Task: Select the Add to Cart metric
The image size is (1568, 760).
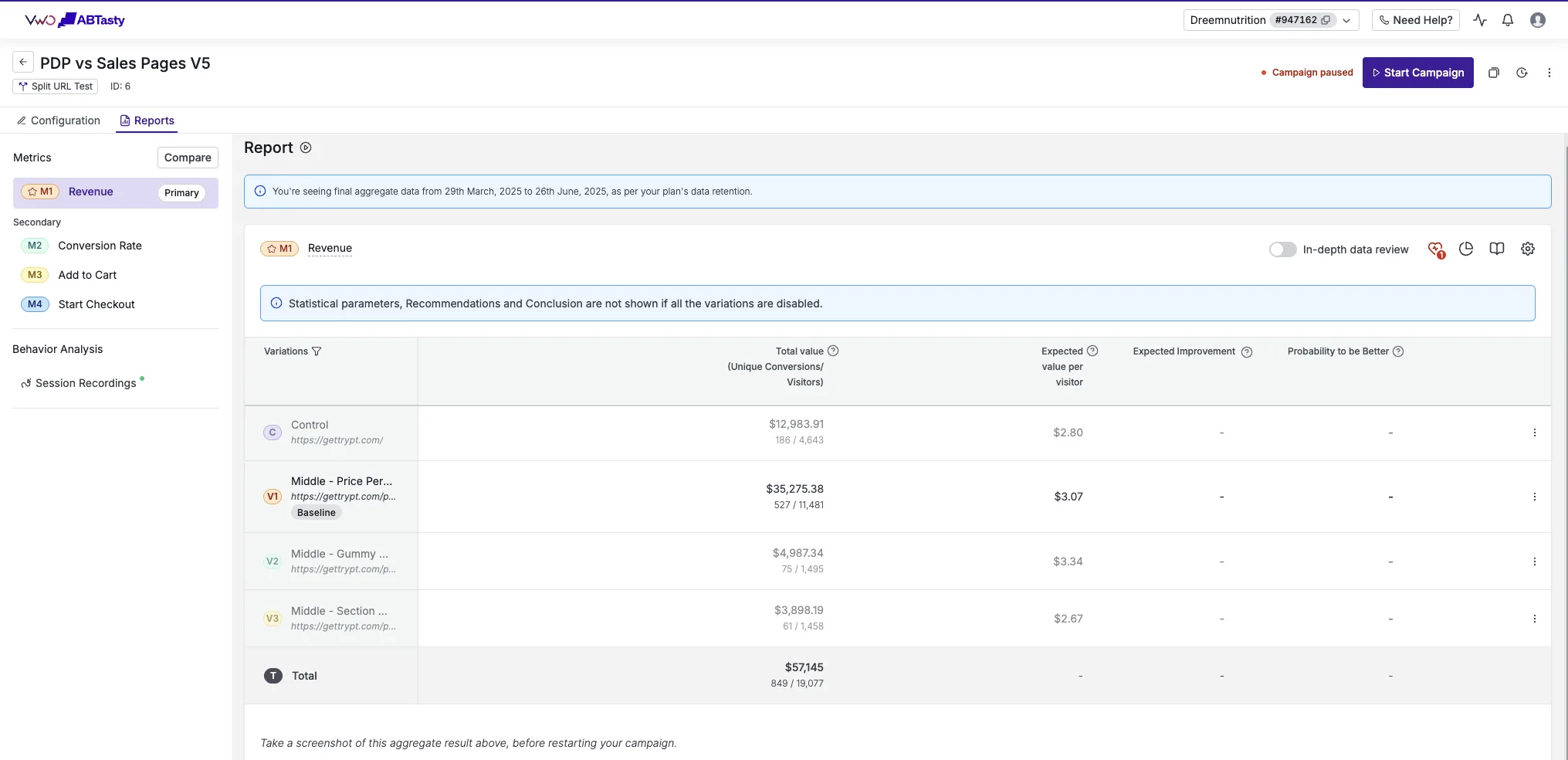Action: [x=87, y=275]
